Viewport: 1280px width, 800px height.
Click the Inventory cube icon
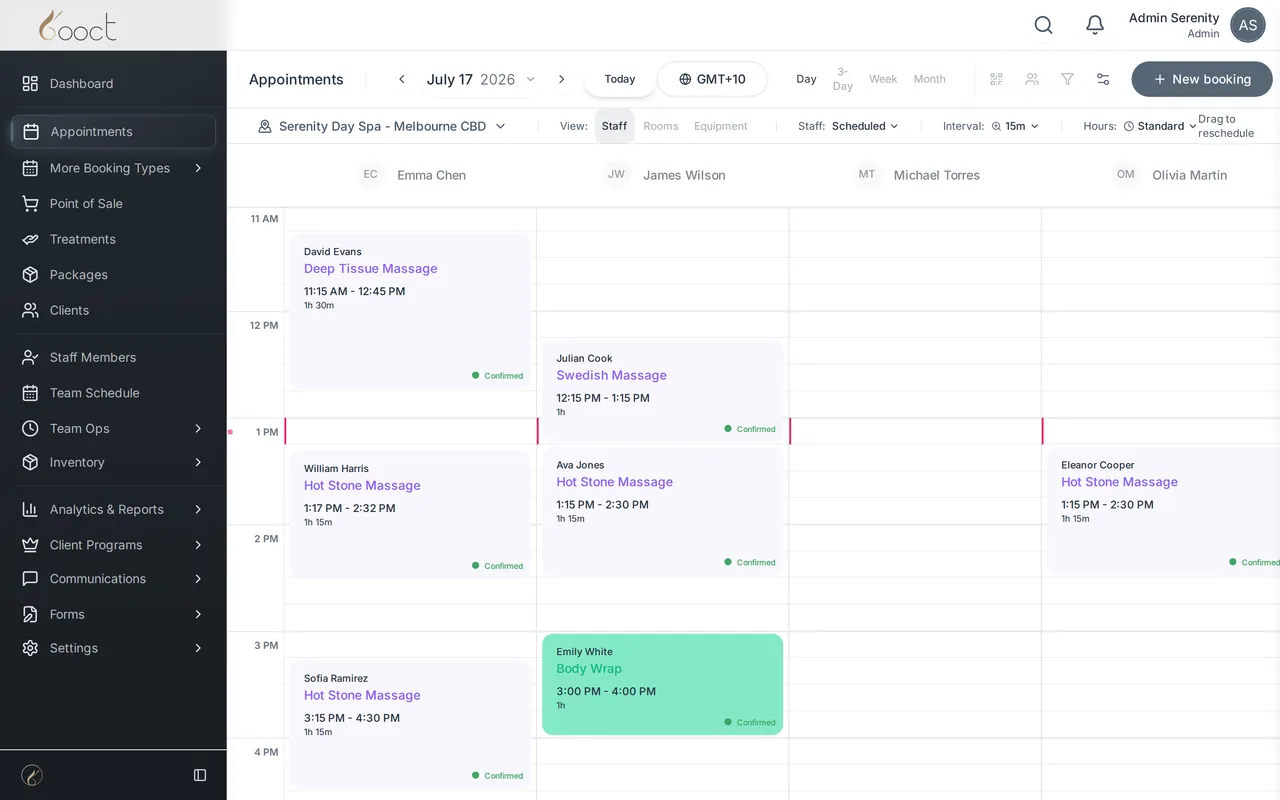[x=30, y=462]
